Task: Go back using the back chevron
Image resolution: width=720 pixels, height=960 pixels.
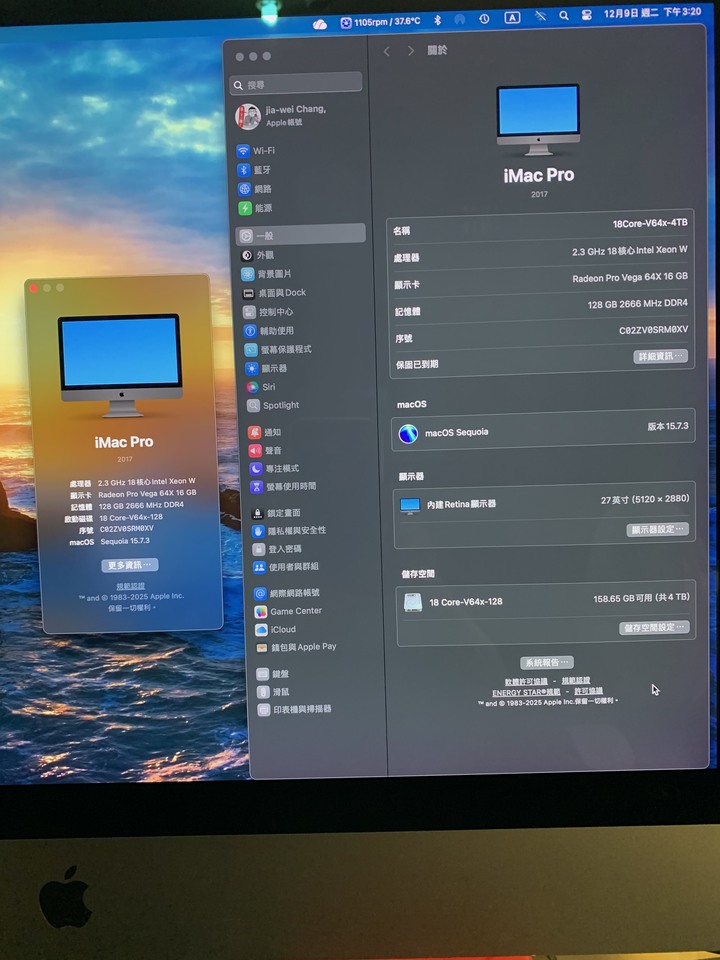Action: pyautogui.click(x=387, y=51)
